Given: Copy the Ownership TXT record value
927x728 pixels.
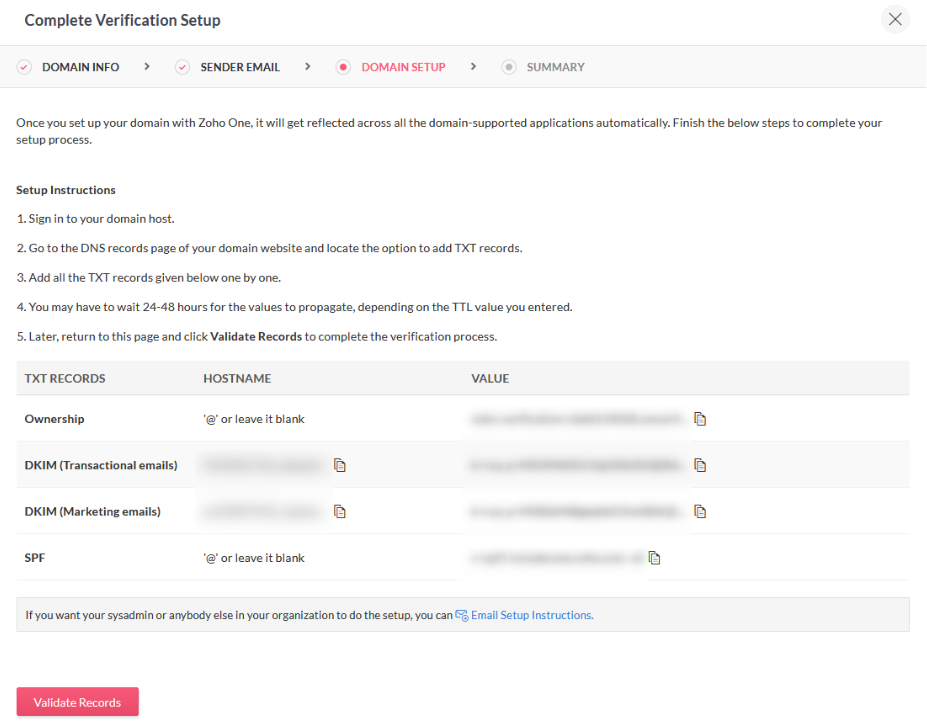Looking at the screenshot, I should 700,419.
